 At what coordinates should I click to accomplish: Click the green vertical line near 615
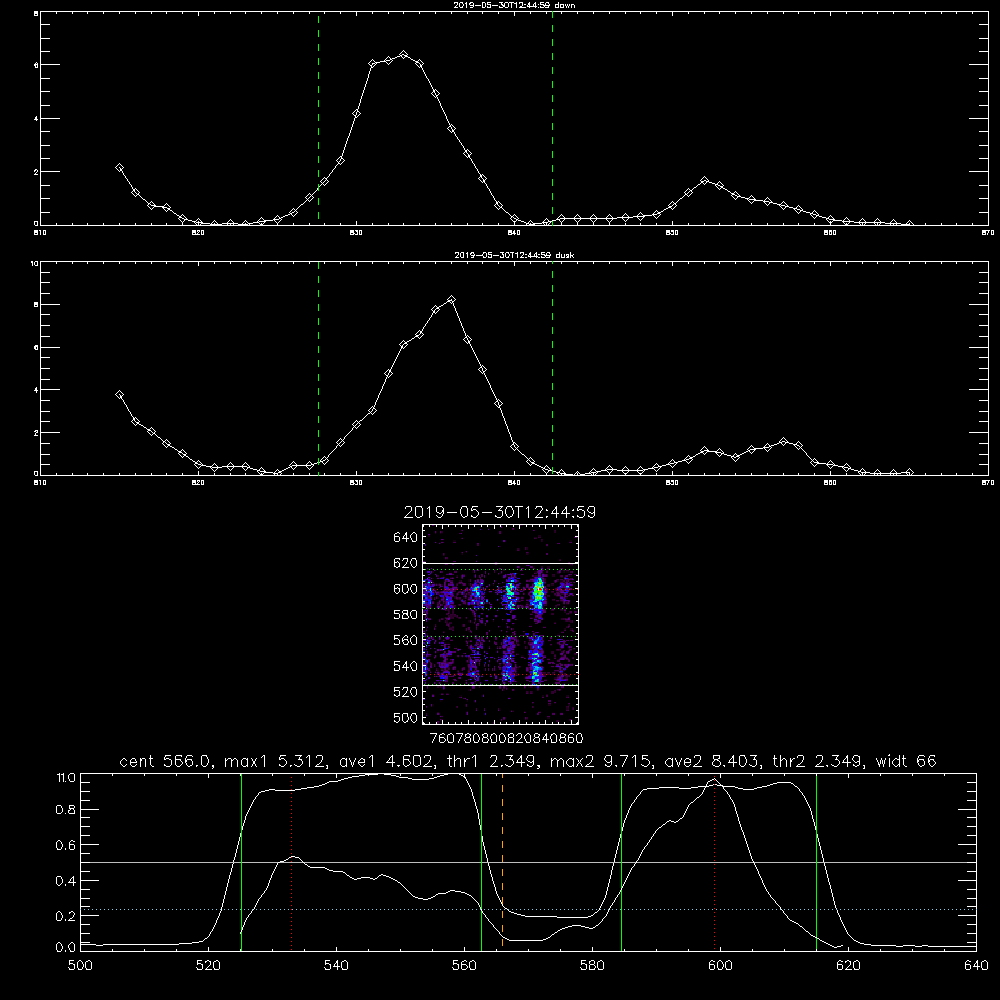[816, 860]
